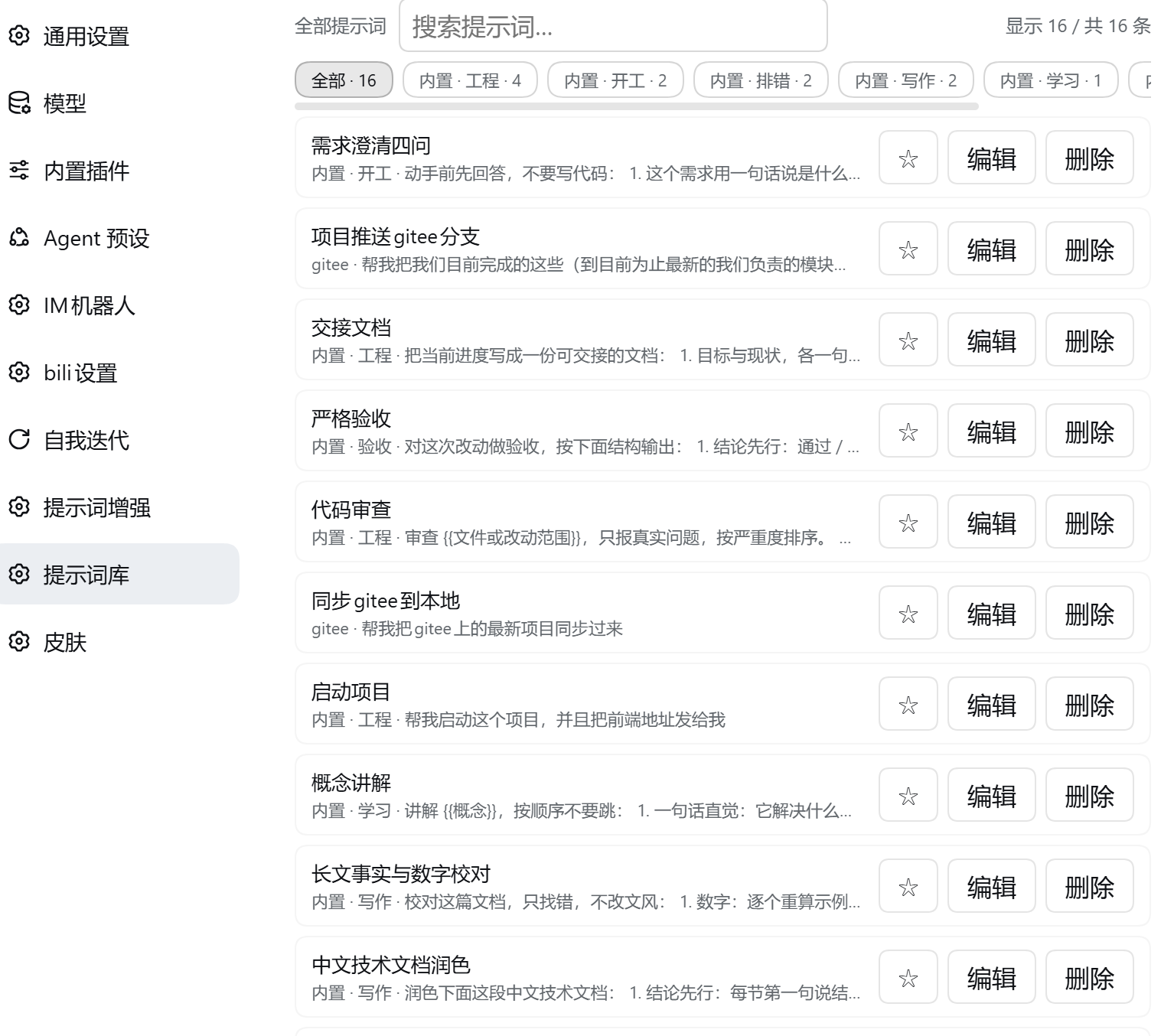The image size is (1174, 1036).
Task: Filter by 内置 · 开工 · 2
Action: pos(615,80)
